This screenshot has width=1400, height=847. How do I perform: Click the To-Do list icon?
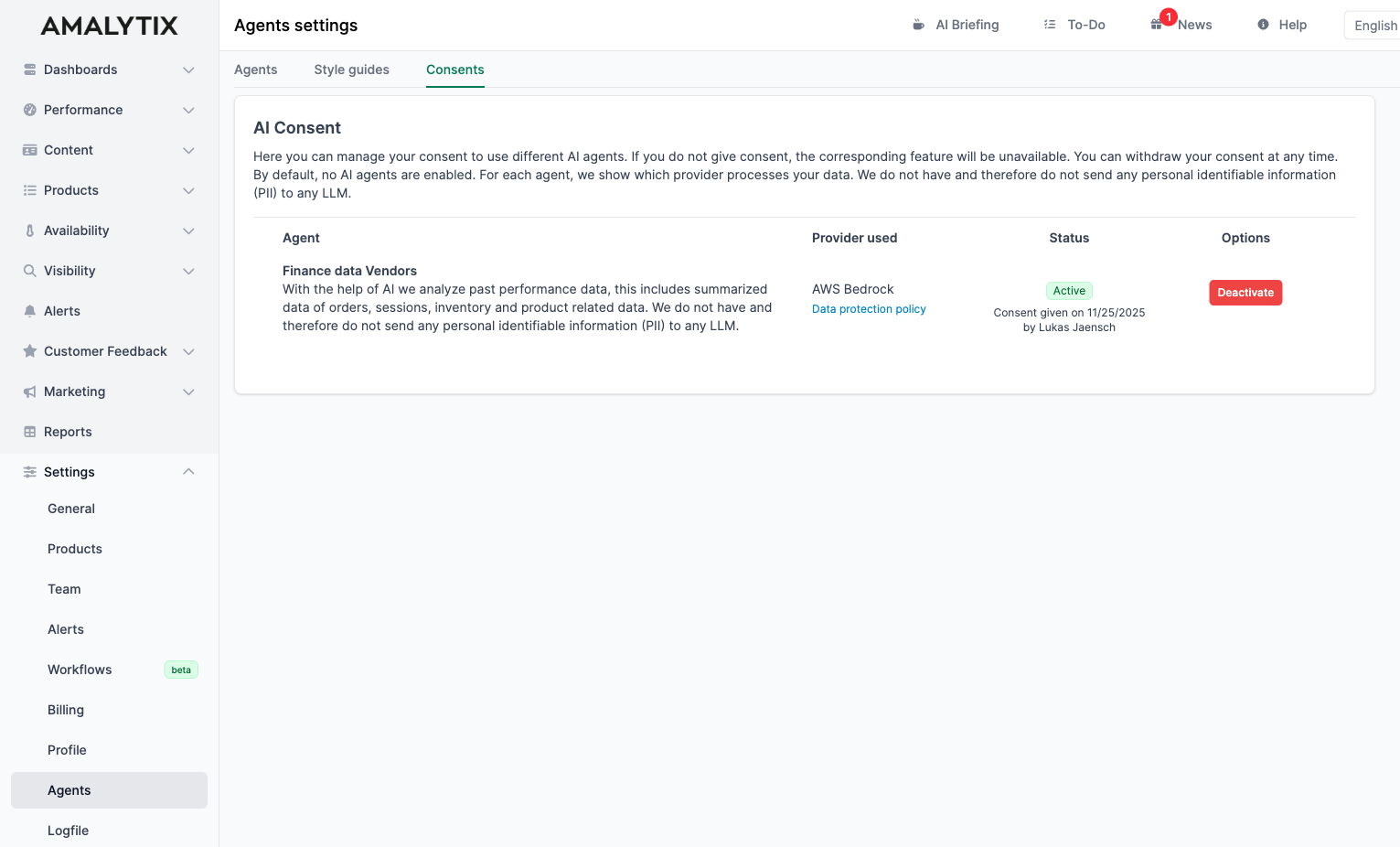point(1050,25)
